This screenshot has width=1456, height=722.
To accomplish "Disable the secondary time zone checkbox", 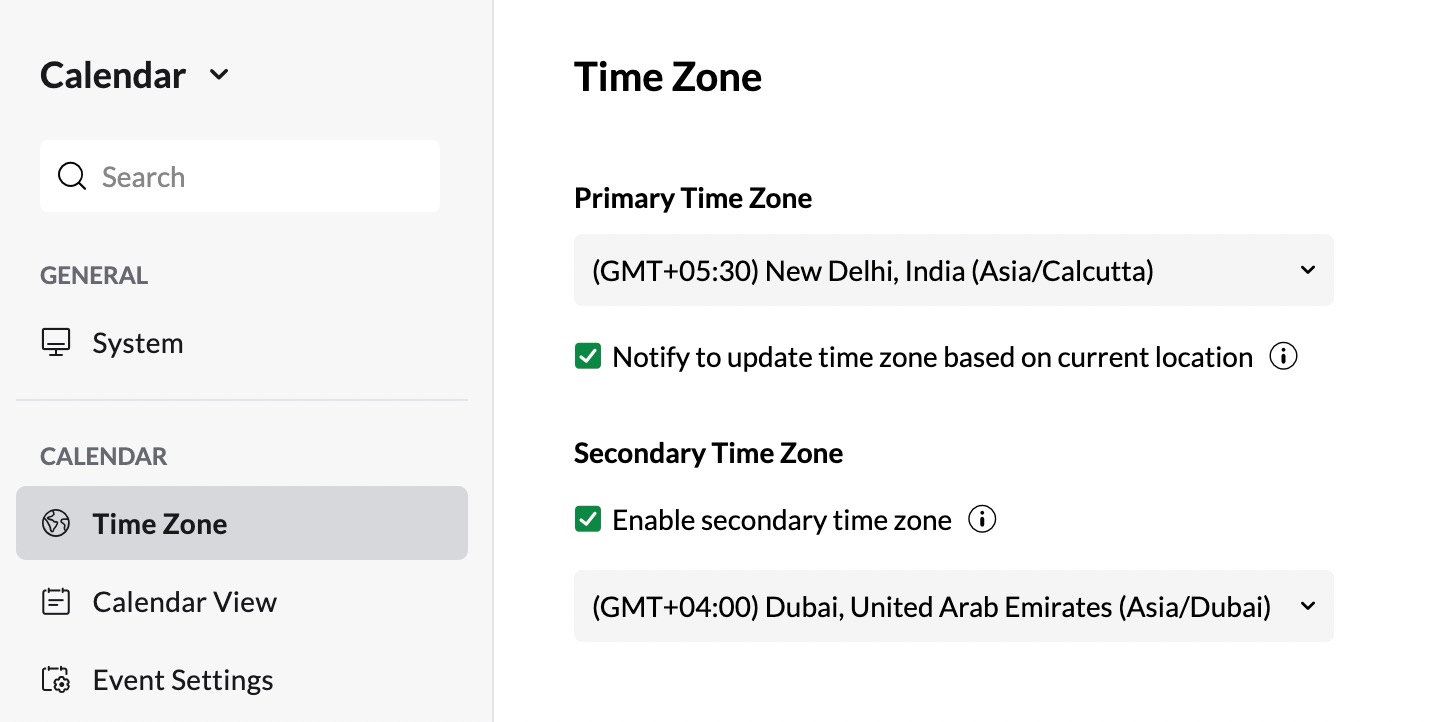I will pos(588,520).
